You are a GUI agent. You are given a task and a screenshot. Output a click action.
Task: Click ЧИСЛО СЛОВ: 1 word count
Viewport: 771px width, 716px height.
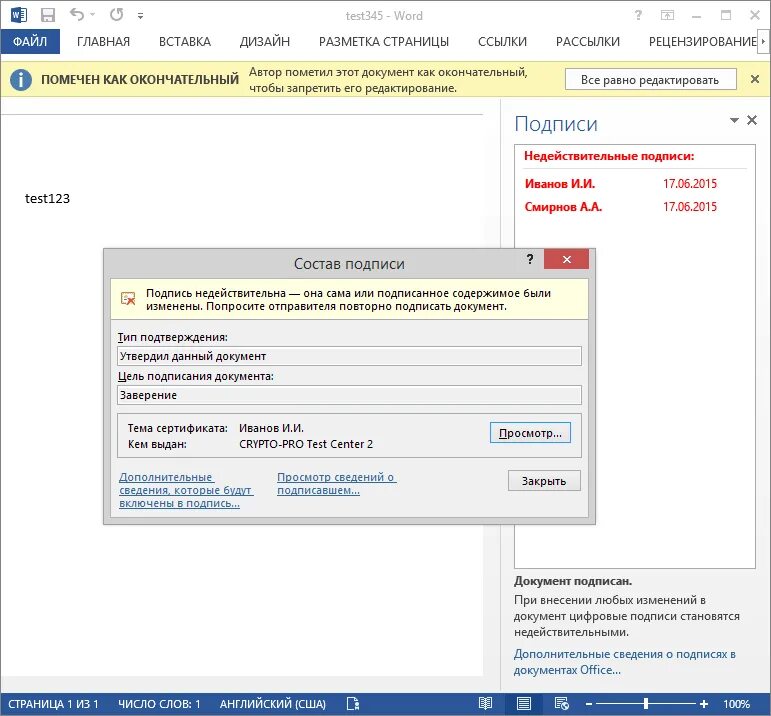coord(159,704)
